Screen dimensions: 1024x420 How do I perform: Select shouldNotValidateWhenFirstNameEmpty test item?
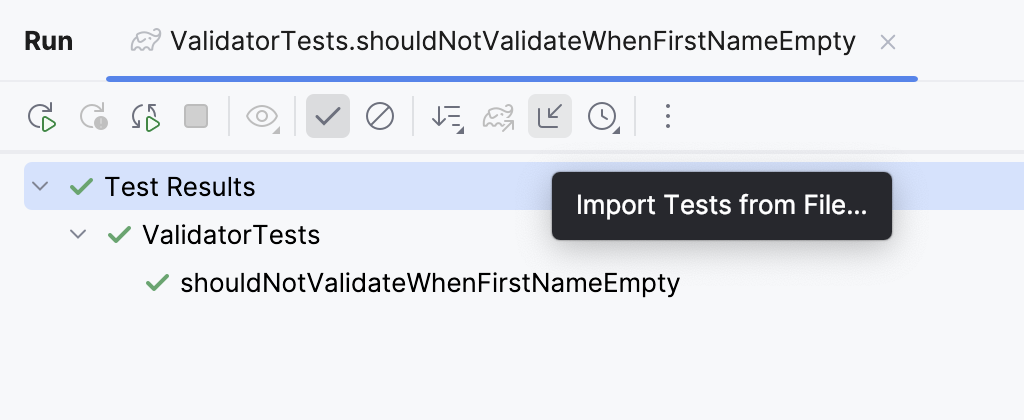pos(430,283)
